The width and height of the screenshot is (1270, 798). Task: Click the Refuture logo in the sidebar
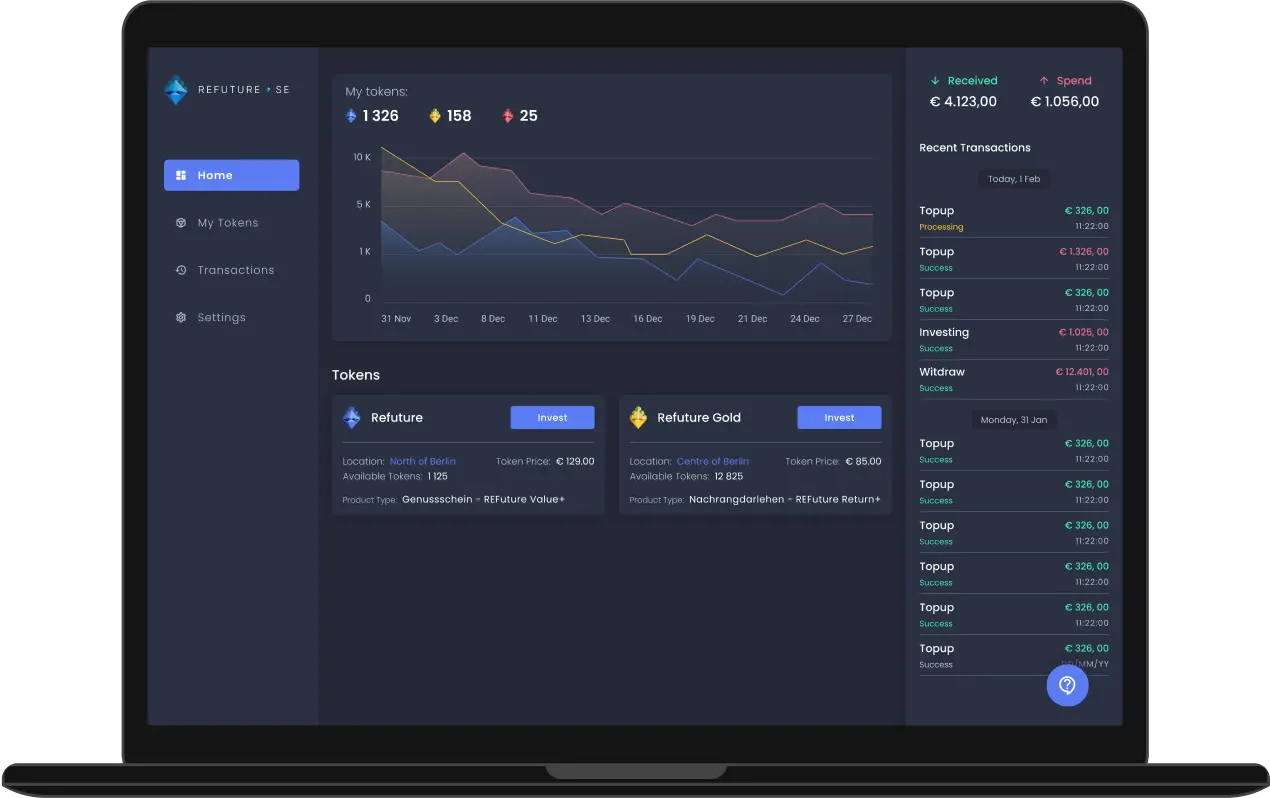coord(175,89)
